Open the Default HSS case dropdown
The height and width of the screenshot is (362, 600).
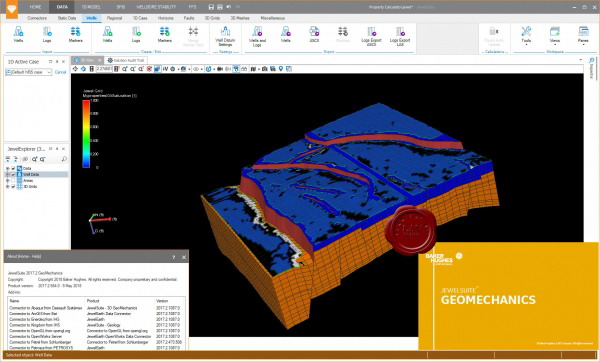pyautogui.click(x=49, y=72)
